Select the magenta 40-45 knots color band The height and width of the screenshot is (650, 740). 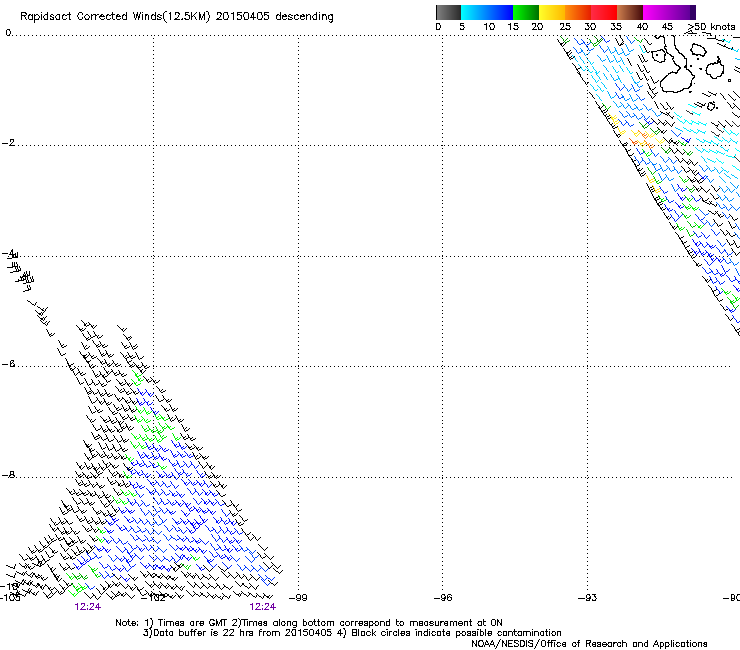click(x=656, y=12)
